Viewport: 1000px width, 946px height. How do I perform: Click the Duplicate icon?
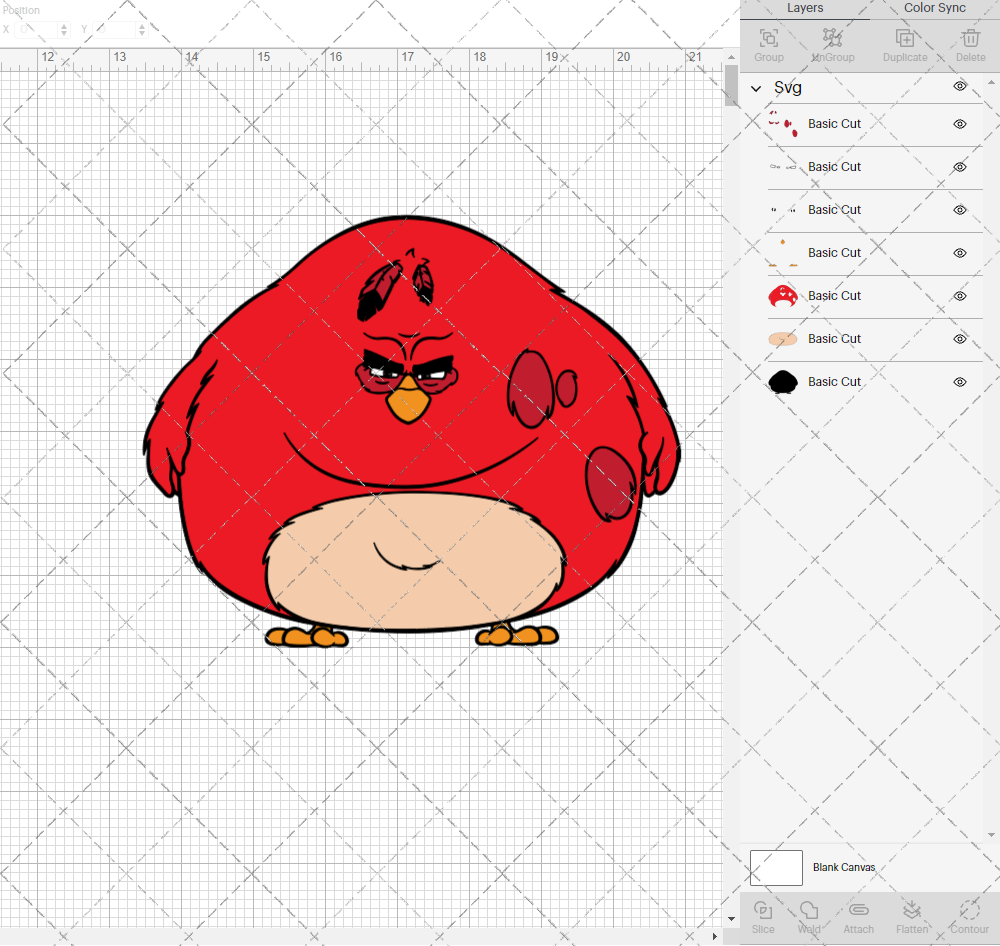click(x=905, y=38)
